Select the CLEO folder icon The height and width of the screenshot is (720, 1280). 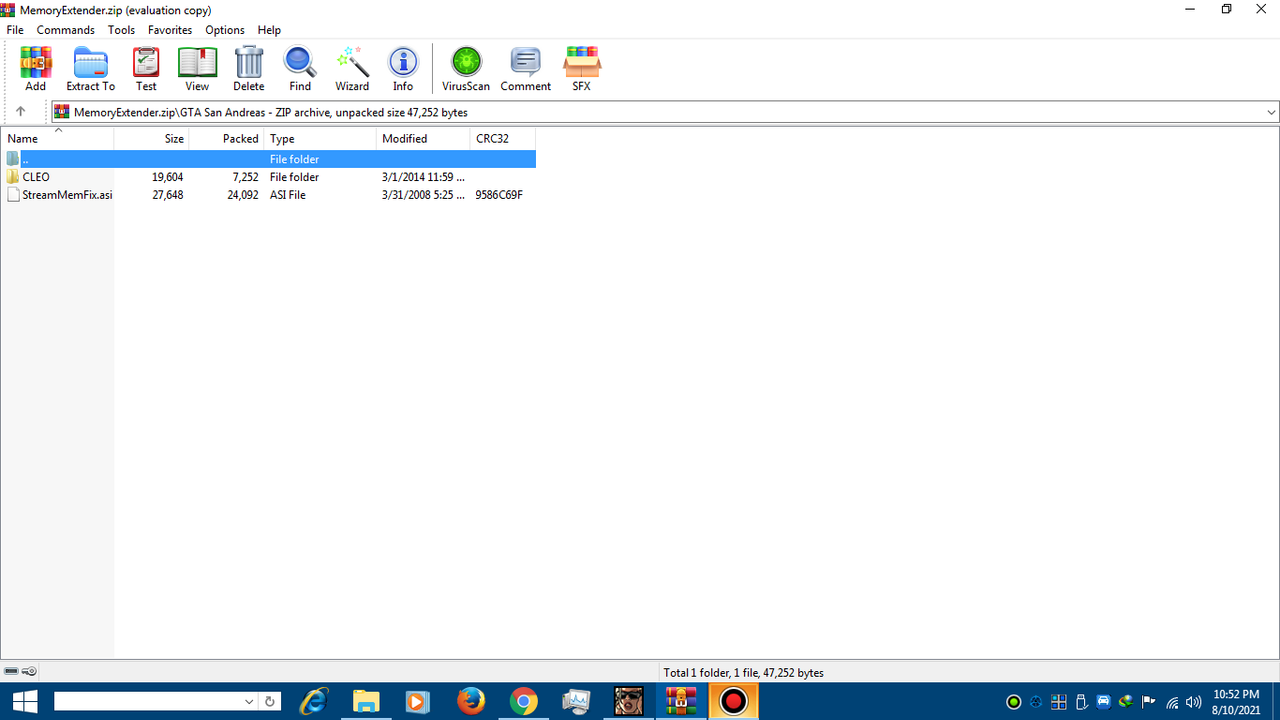pos(13,177)
